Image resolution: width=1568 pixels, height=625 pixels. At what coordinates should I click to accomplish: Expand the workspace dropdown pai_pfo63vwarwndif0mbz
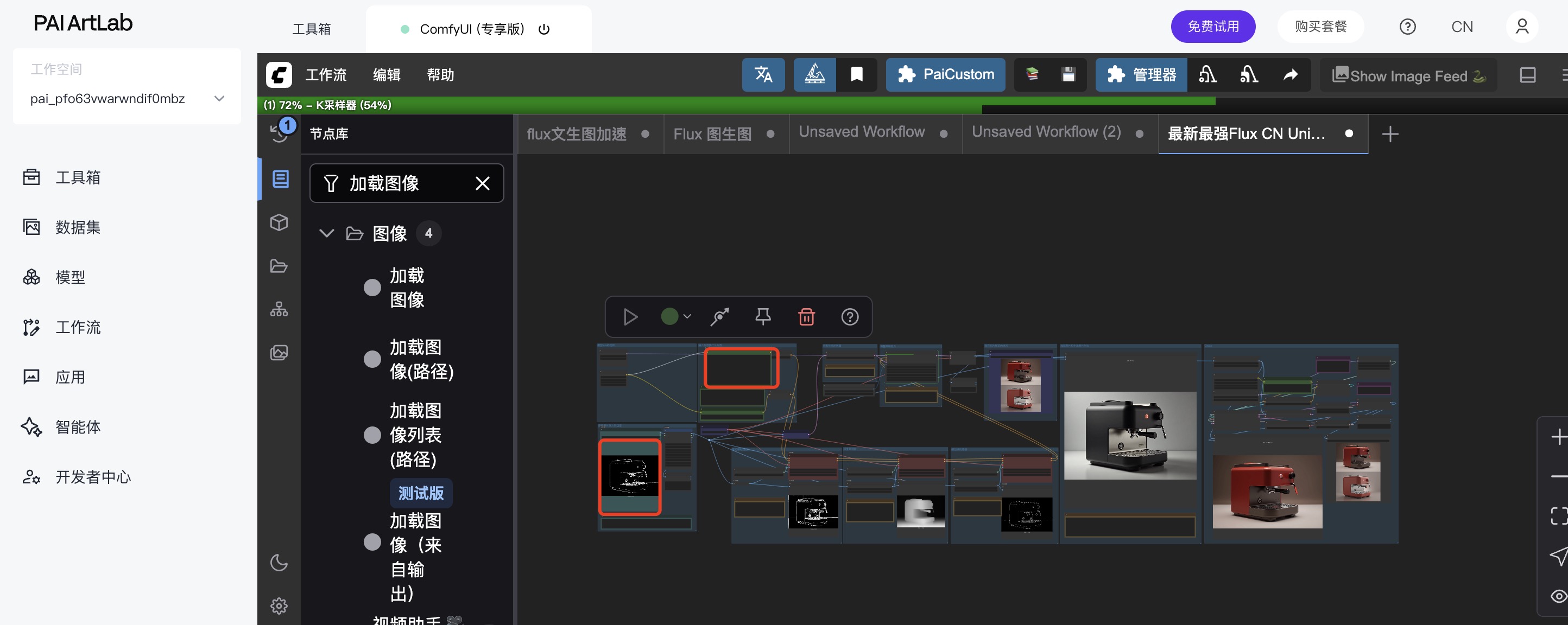click(x=219, y=99)
